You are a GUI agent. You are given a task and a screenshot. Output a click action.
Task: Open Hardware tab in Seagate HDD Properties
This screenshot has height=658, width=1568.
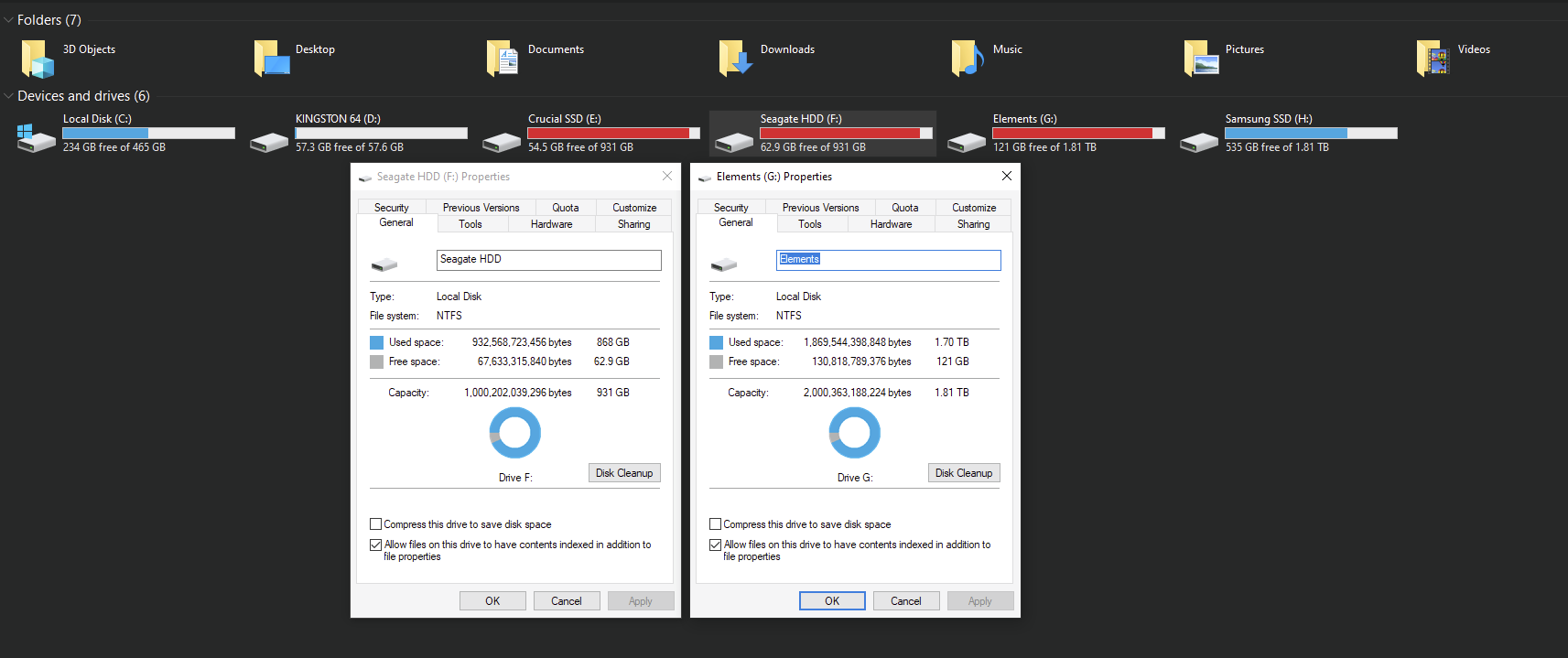(x=552, y=224)
